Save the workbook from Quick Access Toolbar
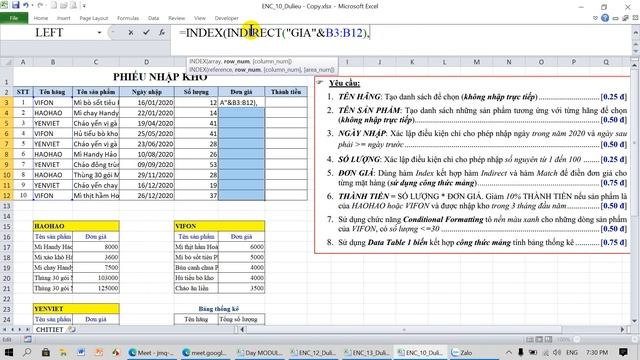This screenshot has width=640, height=360. tap(15, 5)
